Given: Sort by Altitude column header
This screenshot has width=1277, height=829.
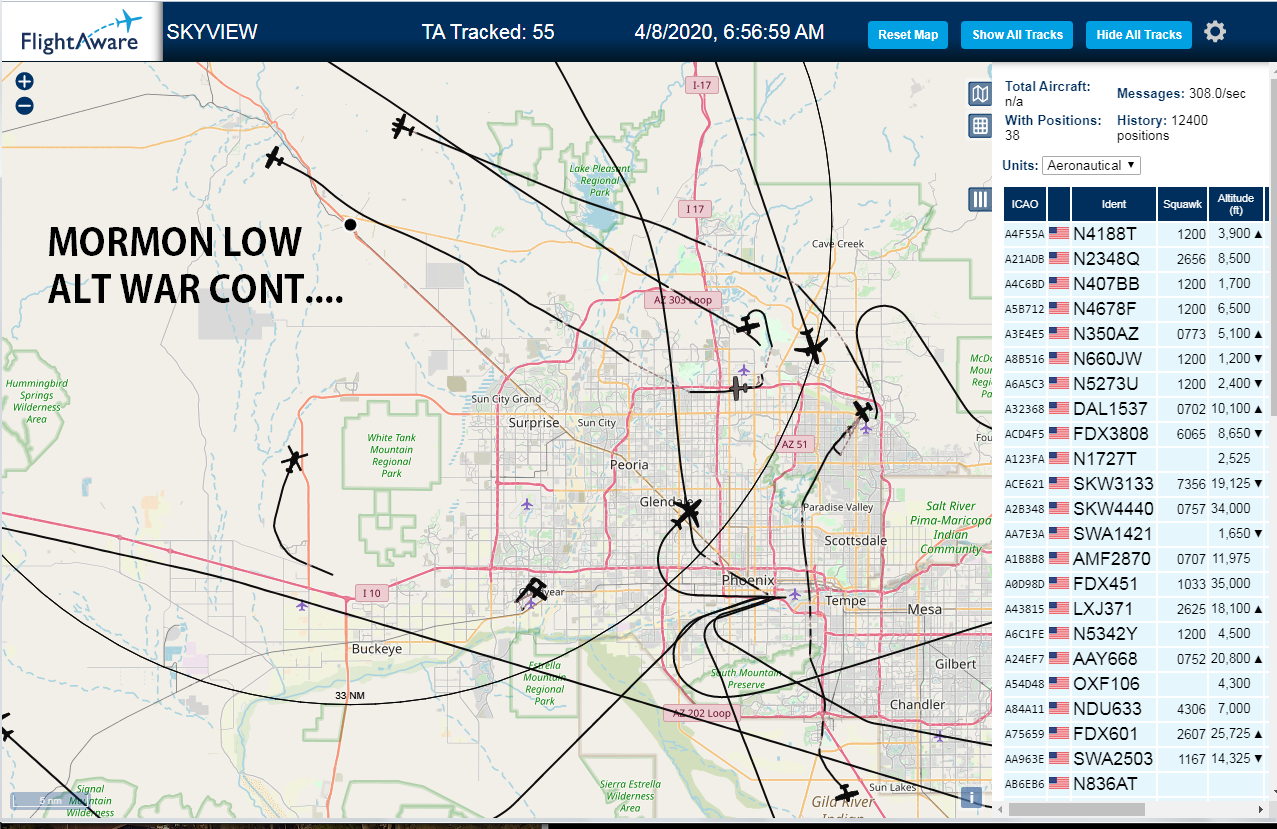Looking at the screenshot, I should pyautogui.click(x=1236, y=204).
